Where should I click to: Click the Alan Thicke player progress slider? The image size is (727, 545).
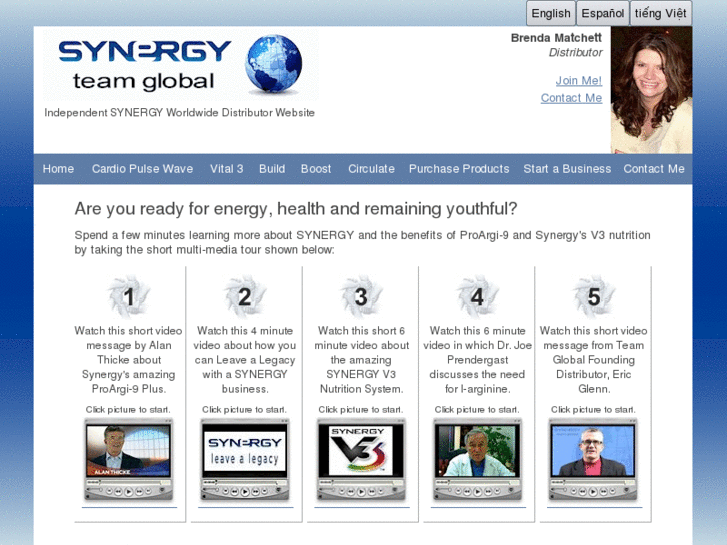[128, 482]
